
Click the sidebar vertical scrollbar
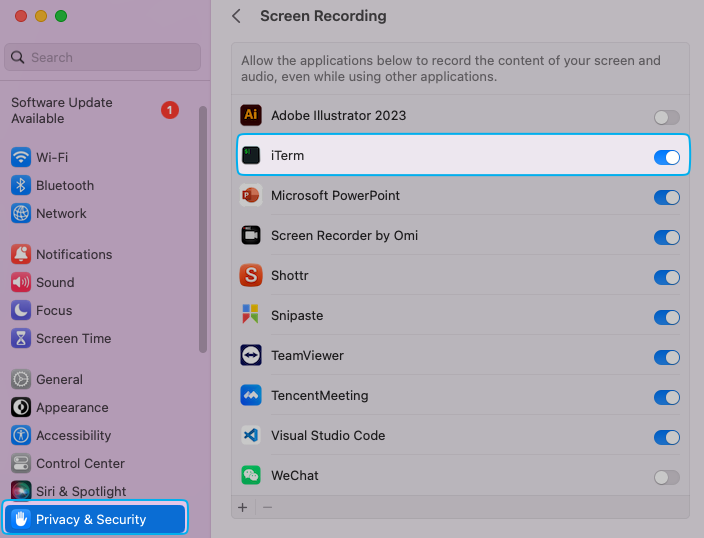pyautogui.click(x=203, y=230)
